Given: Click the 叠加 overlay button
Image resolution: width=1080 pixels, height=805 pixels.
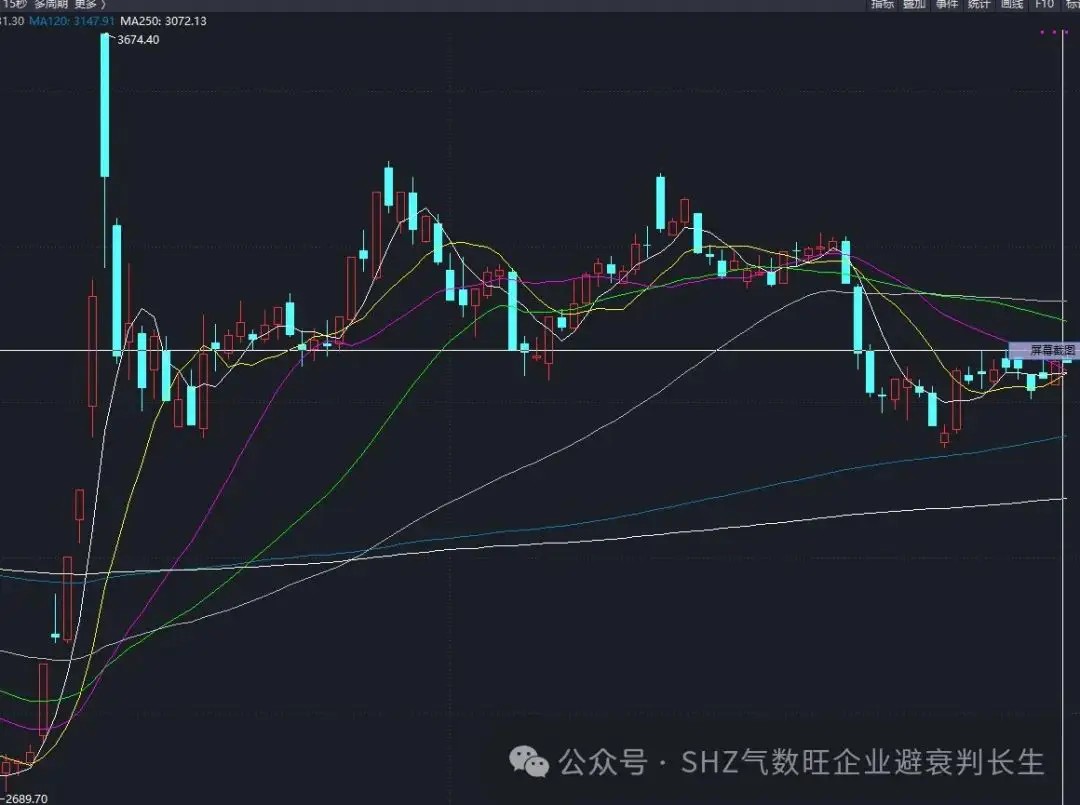Looking at the screenshot, I should 914,5.
